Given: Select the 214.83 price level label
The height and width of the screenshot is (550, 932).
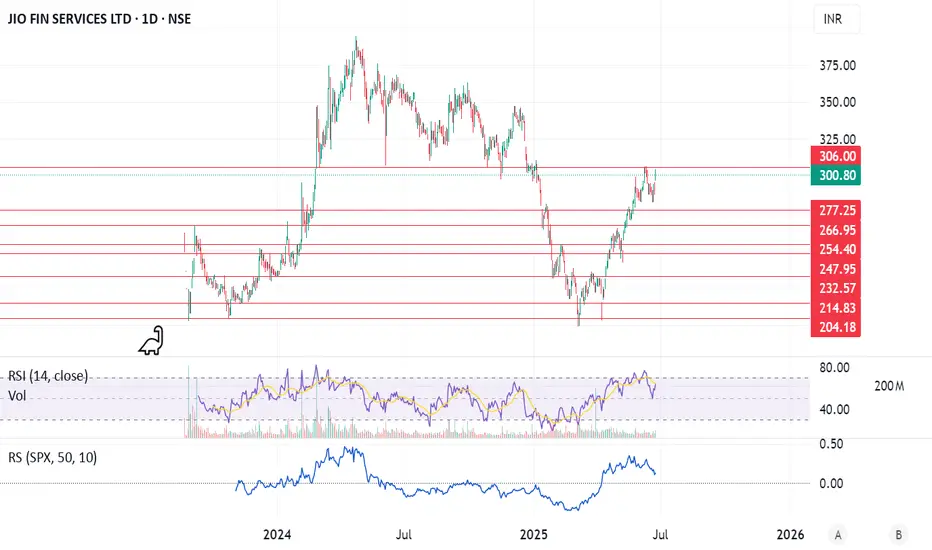Looking at the screenshot, I should click(x=836, y=307).
